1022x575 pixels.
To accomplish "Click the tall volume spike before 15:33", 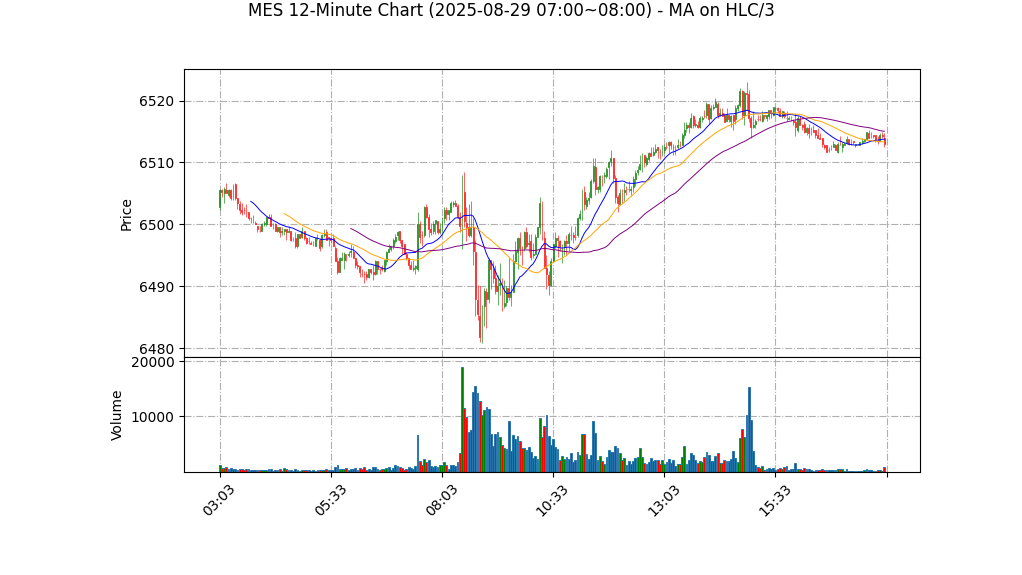I will tap(750, 430).
